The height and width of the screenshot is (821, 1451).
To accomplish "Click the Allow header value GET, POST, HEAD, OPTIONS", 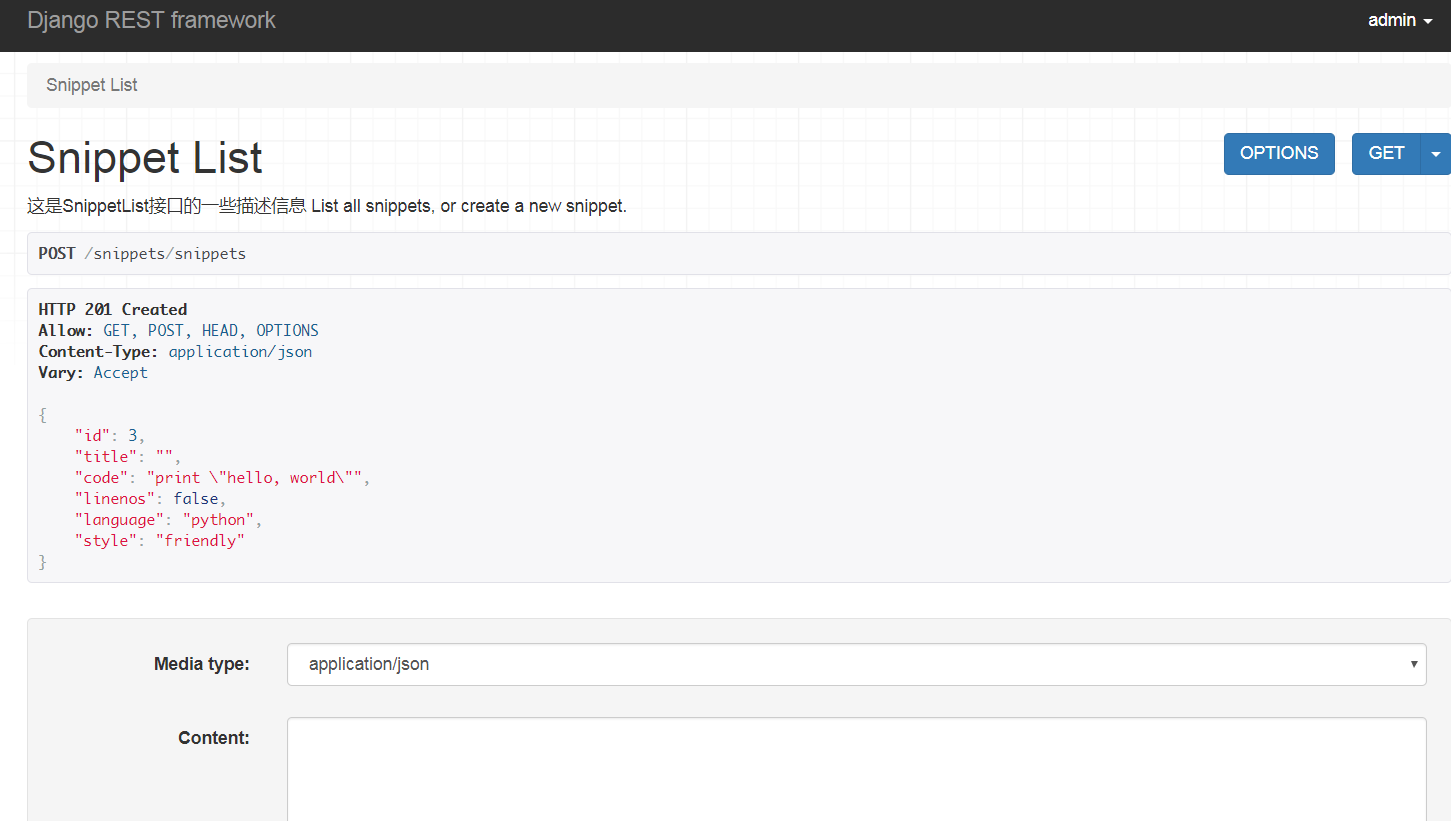I will [211, 330].
